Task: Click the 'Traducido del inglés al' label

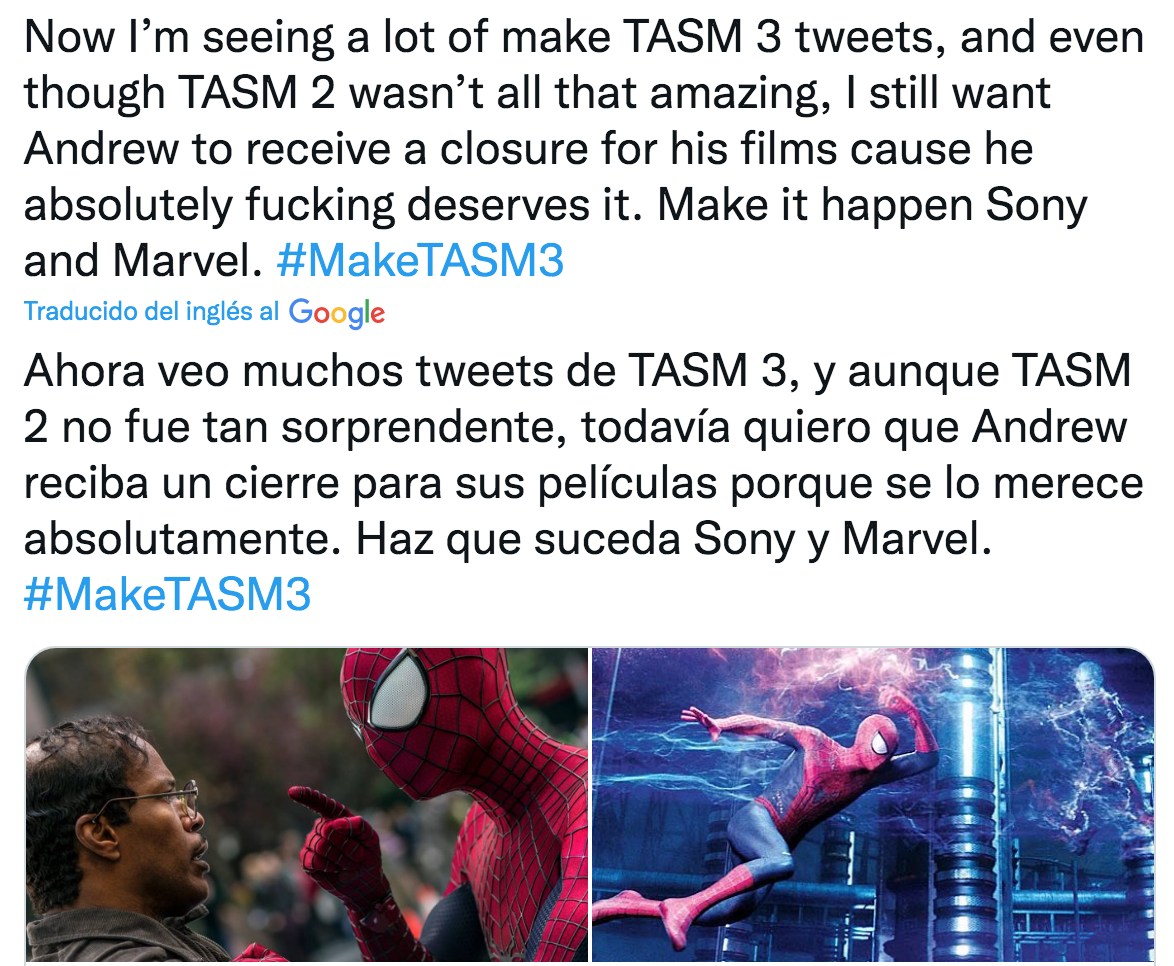Action: [151, 311]
